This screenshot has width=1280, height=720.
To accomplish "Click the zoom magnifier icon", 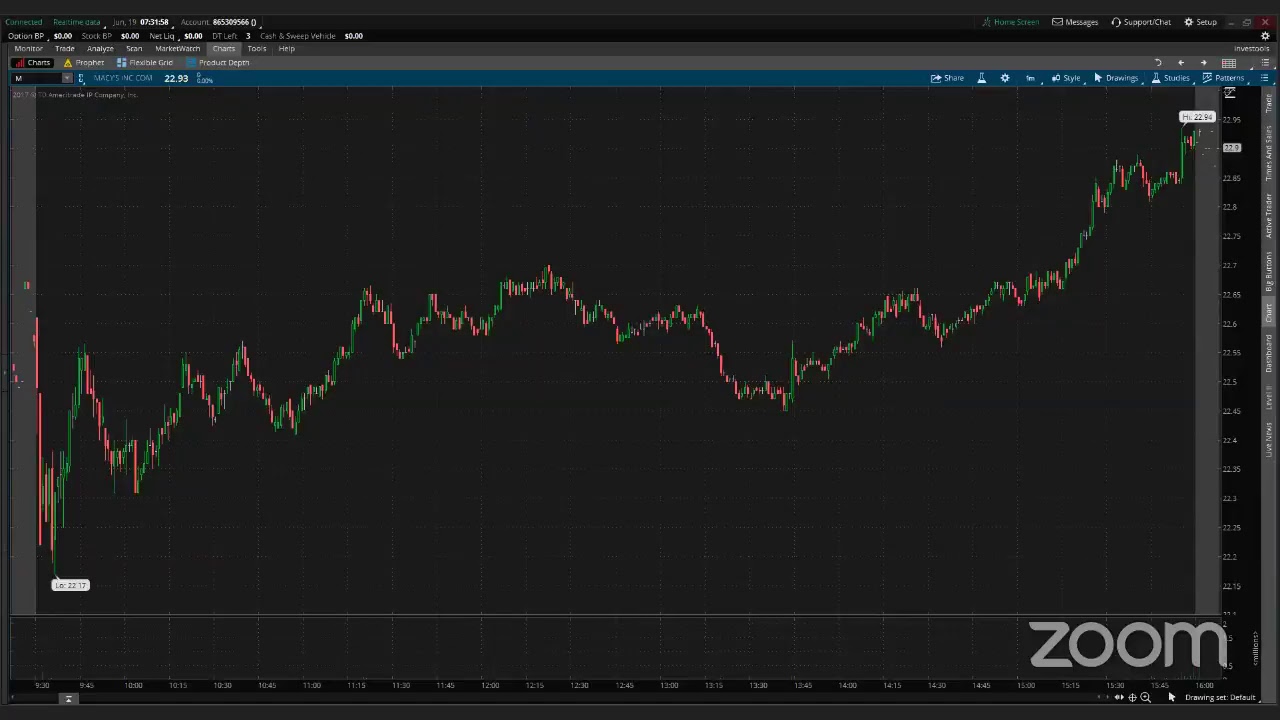I will pos(1146,698).
